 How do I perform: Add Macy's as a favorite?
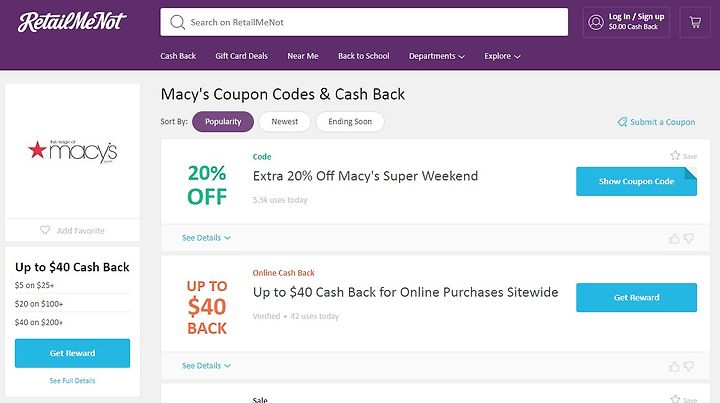tap(72, 230)
